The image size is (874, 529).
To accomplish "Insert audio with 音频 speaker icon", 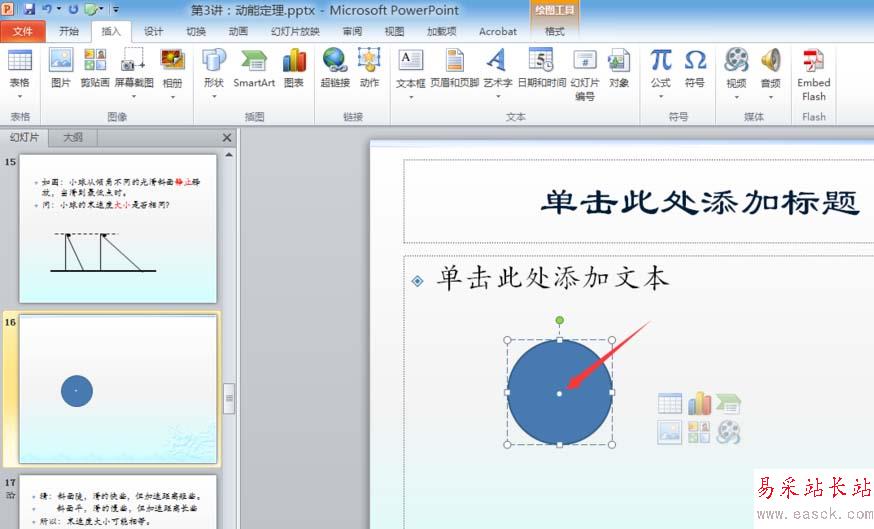I will click(771, 60).
